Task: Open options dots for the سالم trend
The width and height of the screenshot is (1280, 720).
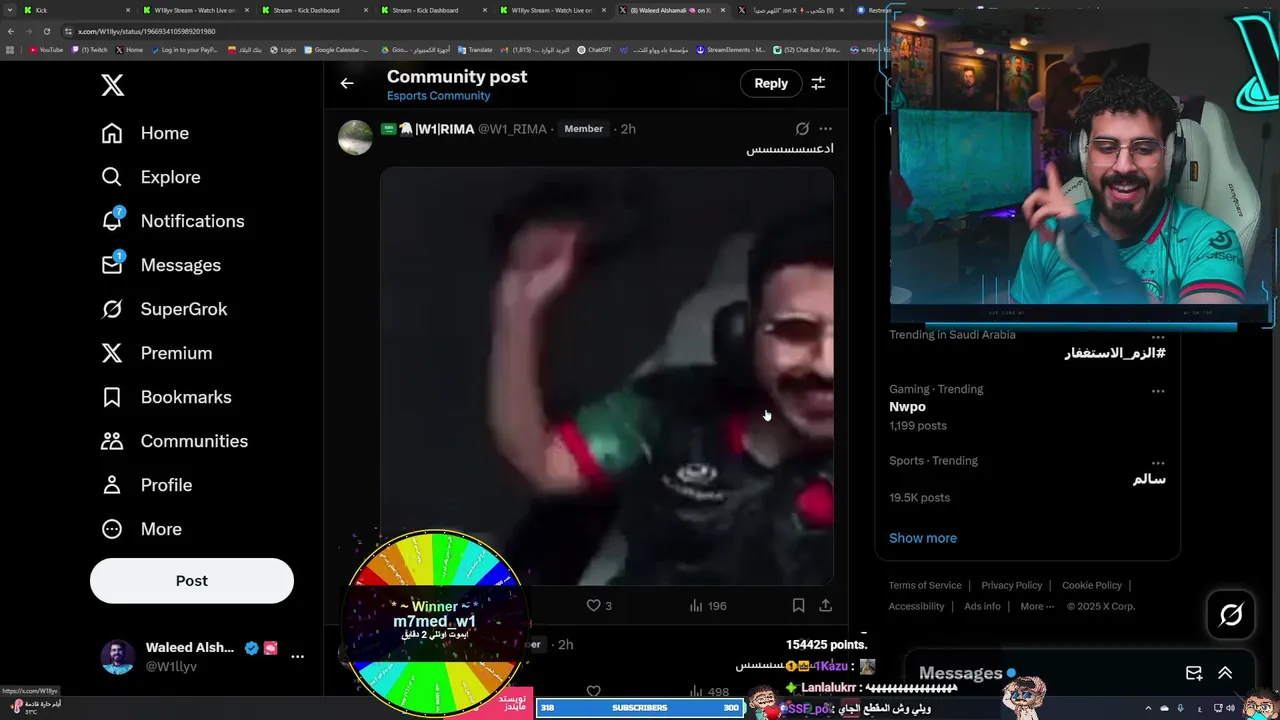Action: tap(1158, 463)
